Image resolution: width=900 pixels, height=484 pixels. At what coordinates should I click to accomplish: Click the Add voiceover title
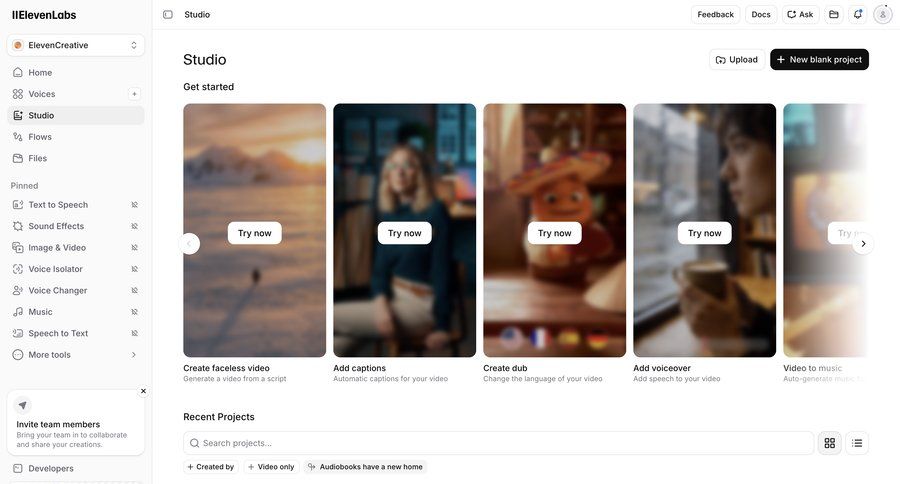click(662, 368)
